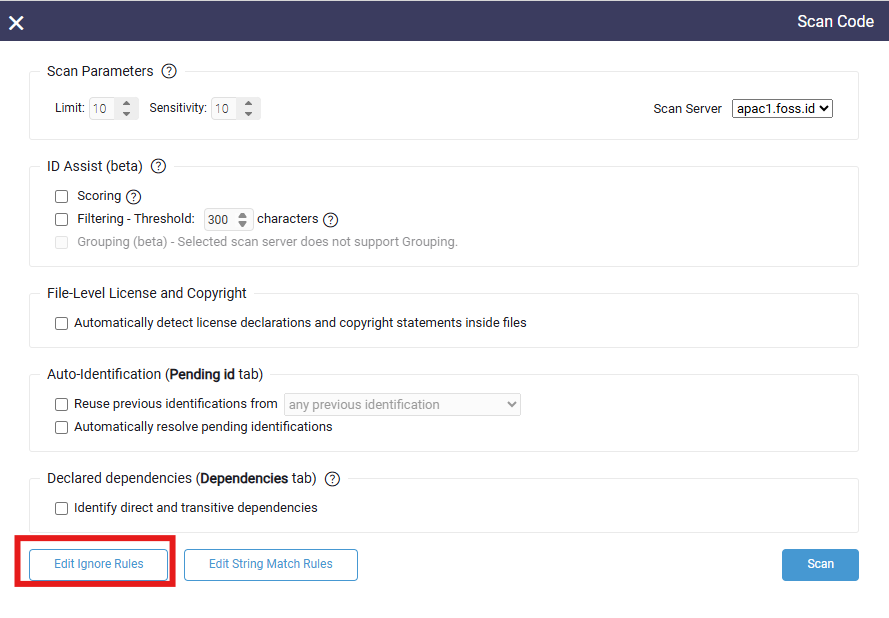Enable the Scoring checkbox
Image resolution: width=889 pixels, height=618 pixels.
pos(62,197)
